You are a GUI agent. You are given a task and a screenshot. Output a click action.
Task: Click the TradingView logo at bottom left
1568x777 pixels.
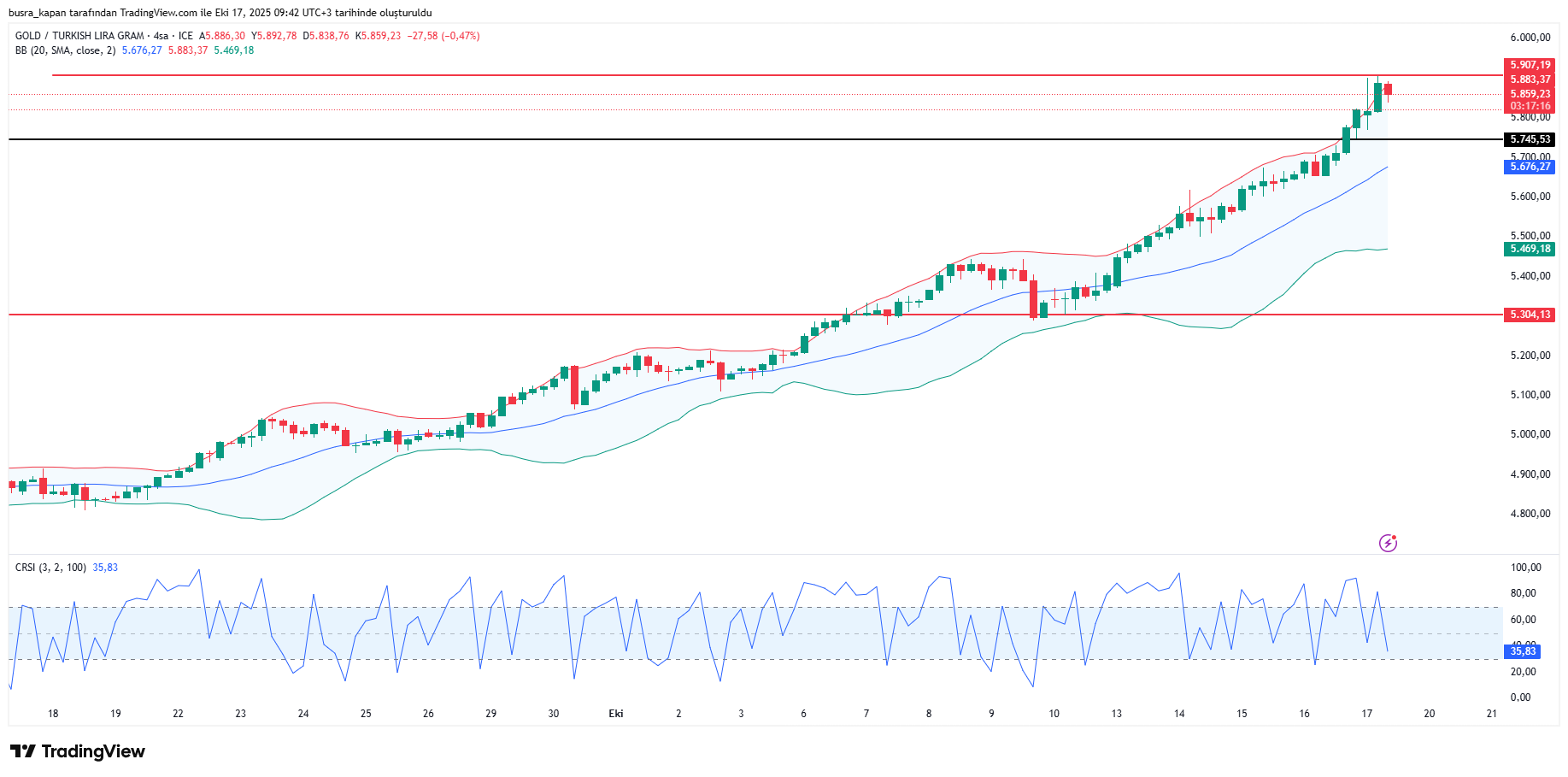point(78,751)
